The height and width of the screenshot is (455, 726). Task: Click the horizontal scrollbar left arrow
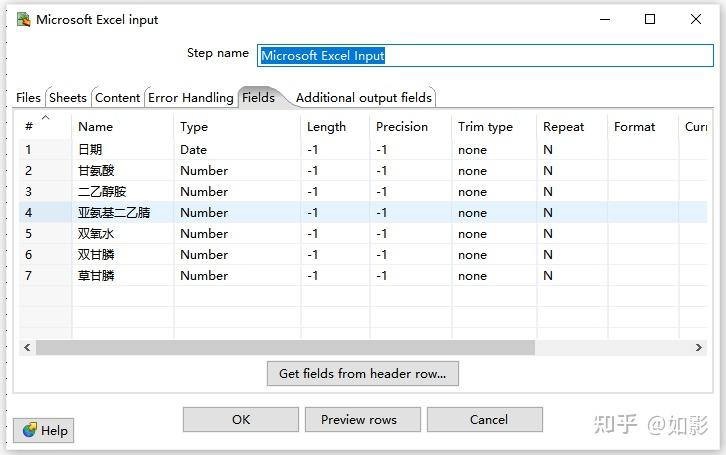point(27,348)
